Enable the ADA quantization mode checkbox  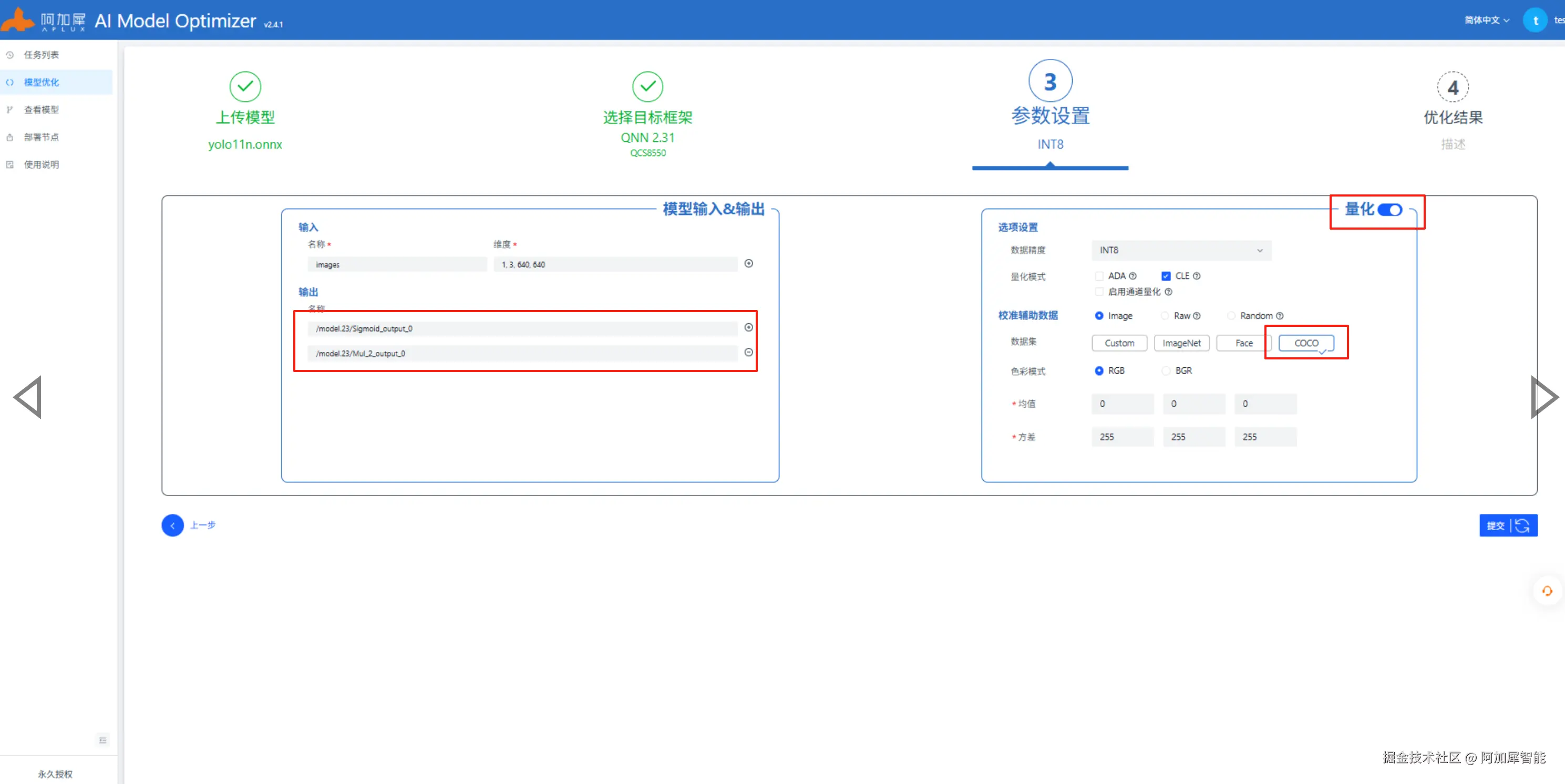tap(1099, 276)
